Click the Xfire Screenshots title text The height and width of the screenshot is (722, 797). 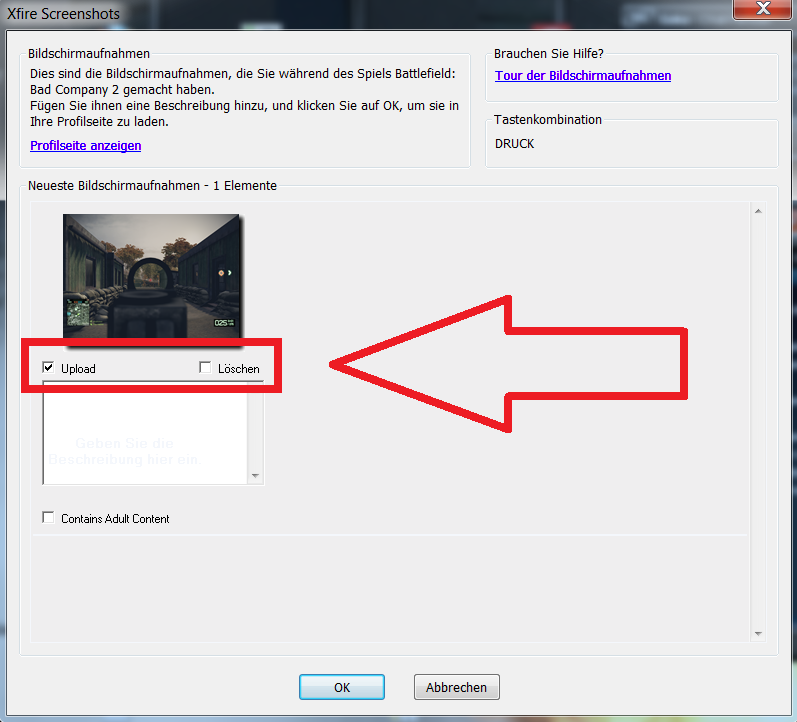click(x=64, y=14)
